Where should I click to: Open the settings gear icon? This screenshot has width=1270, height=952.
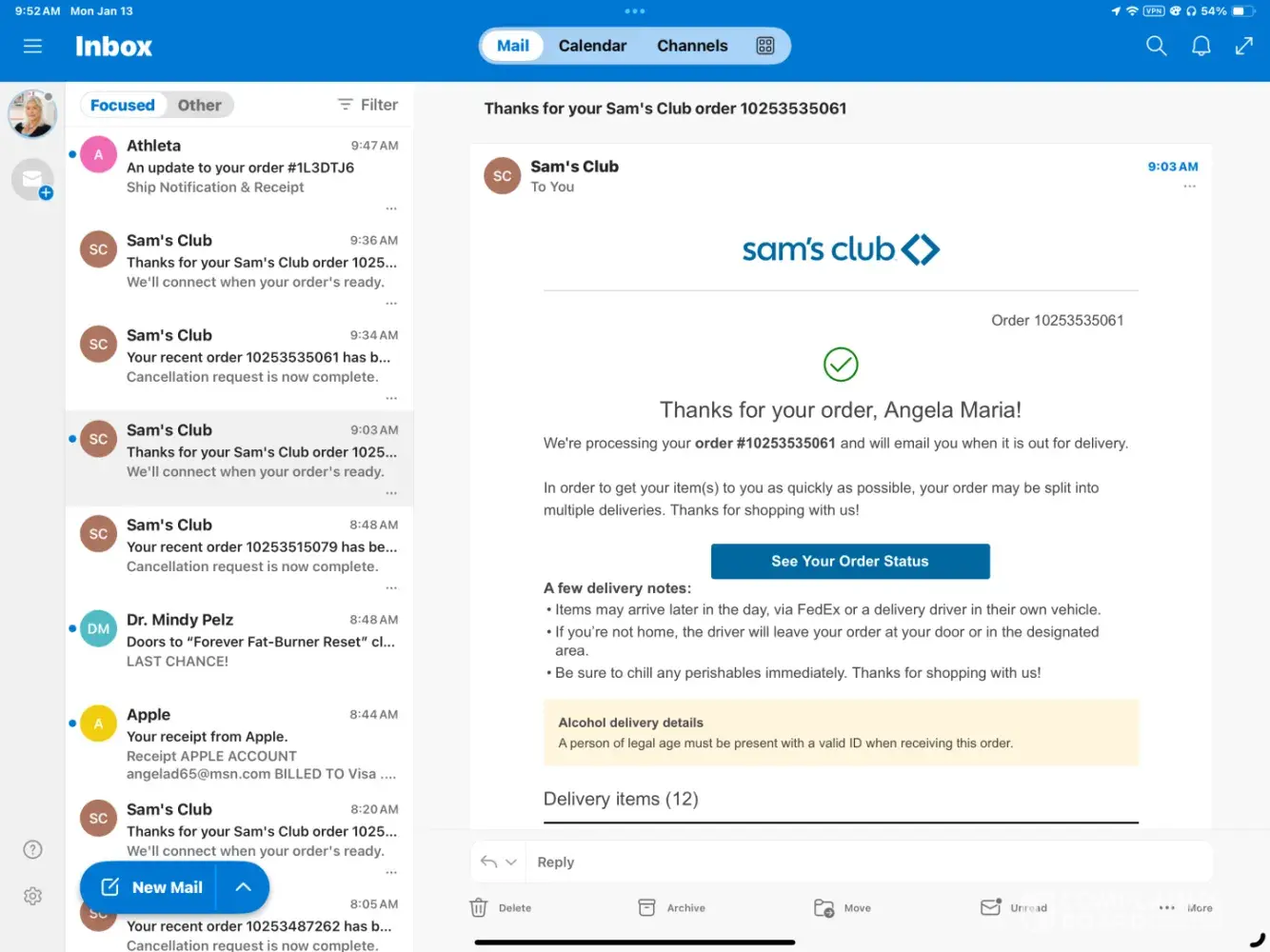[32, 896]
